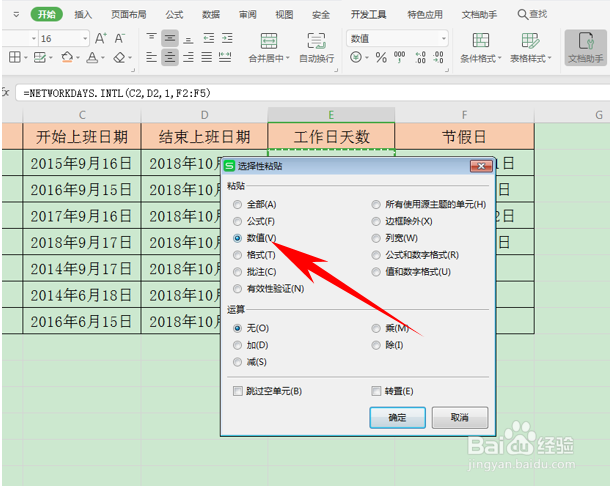Image resolution: width=610 pixels, height=486 pixels.
Task: Expand the font color dropdown arrow
Action: [103, 58]
